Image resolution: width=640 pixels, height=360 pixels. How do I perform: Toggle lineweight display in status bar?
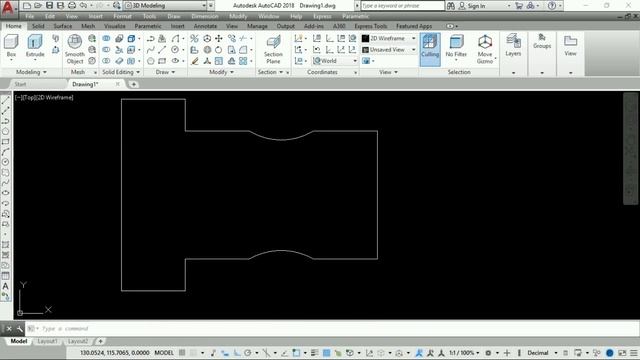[x=314, y=353]
